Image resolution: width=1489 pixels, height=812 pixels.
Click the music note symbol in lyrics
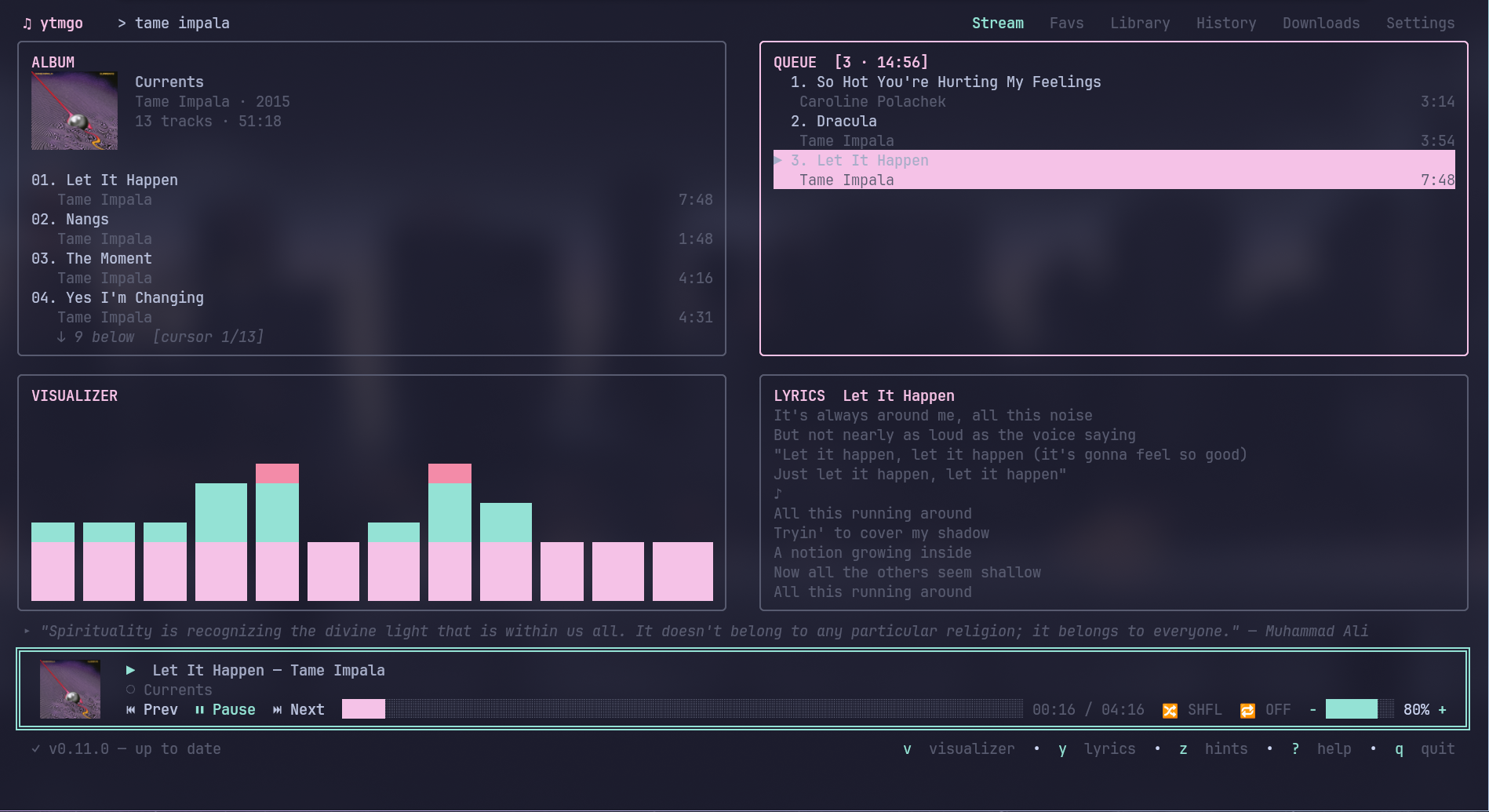[x=778, y=494]
